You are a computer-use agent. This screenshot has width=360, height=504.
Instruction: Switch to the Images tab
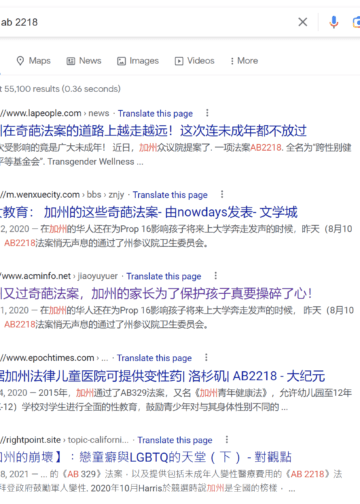point(138,61)
